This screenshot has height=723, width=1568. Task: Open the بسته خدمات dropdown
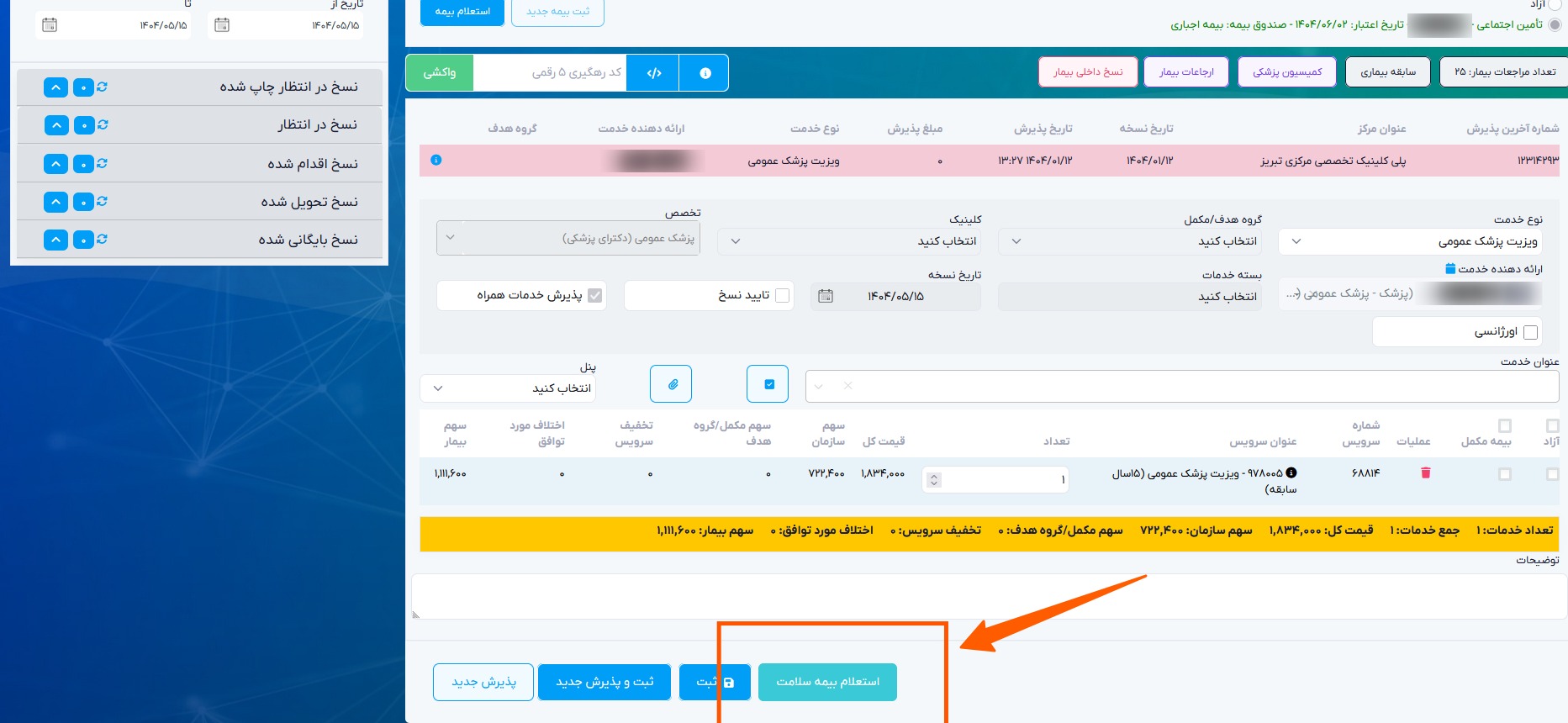coord(1130,297)
